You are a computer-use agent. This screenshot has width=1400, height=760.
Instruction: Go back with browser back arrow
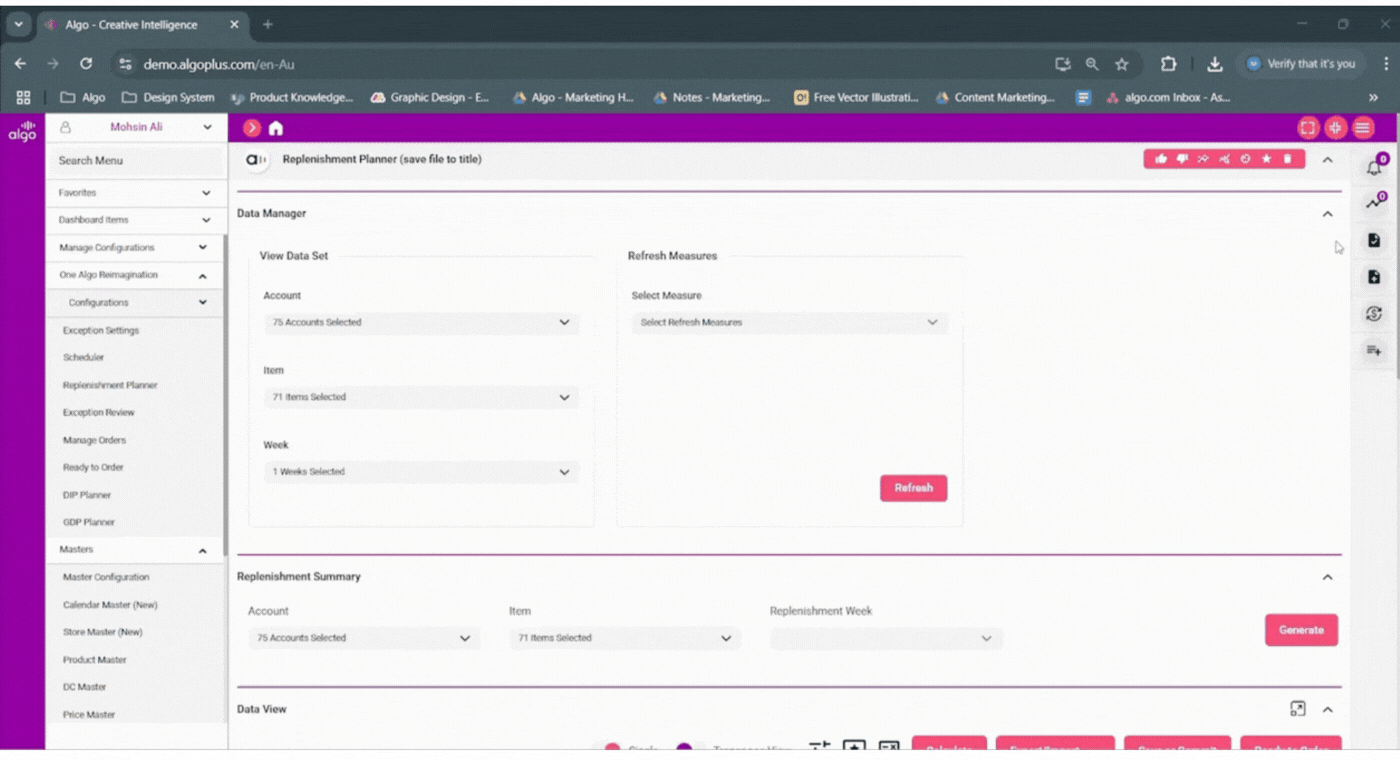pos(20,63)
